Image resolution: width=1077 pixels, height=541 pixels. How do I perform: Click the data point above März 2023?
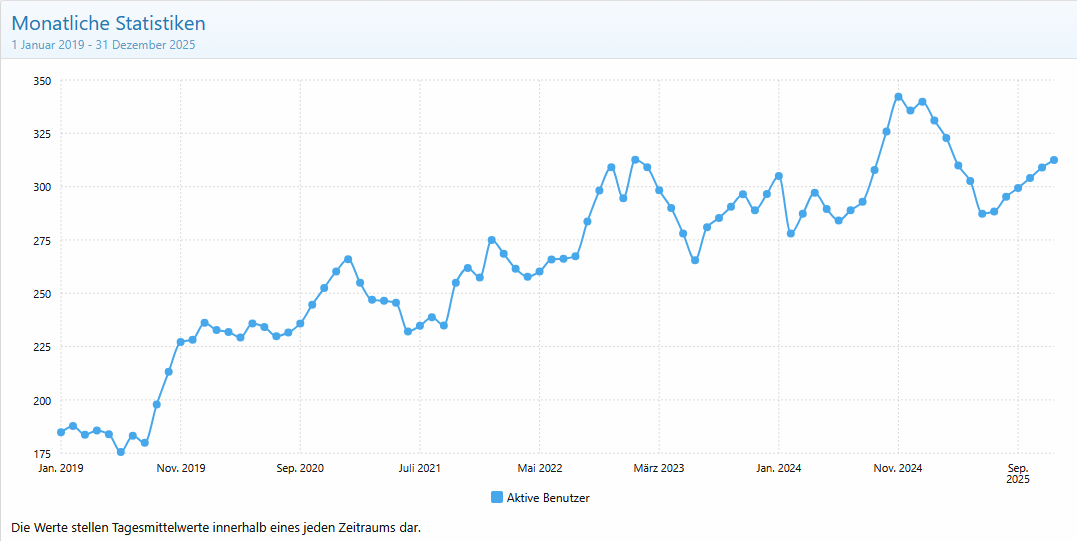pos(659,190)
